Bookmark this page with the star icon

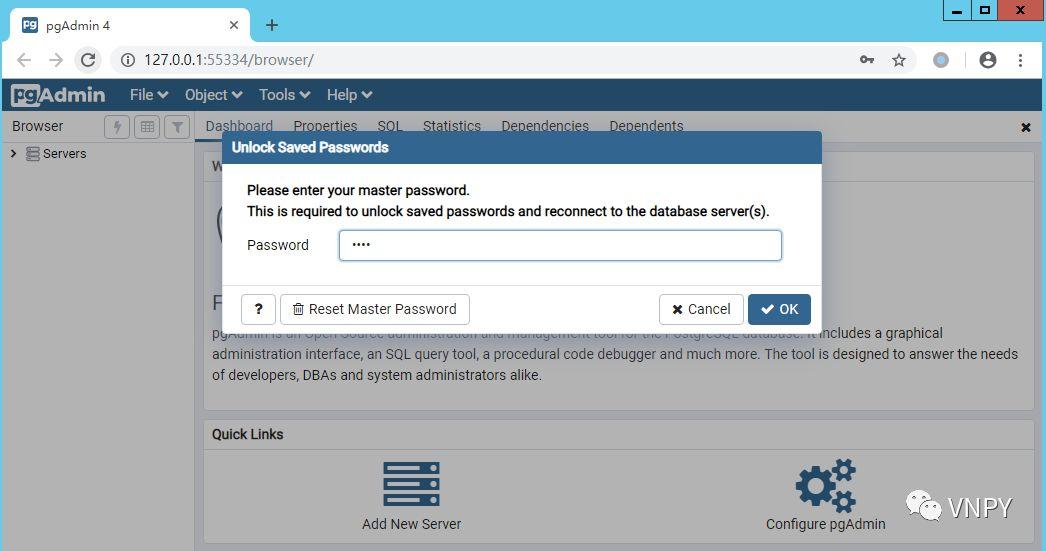899,60
